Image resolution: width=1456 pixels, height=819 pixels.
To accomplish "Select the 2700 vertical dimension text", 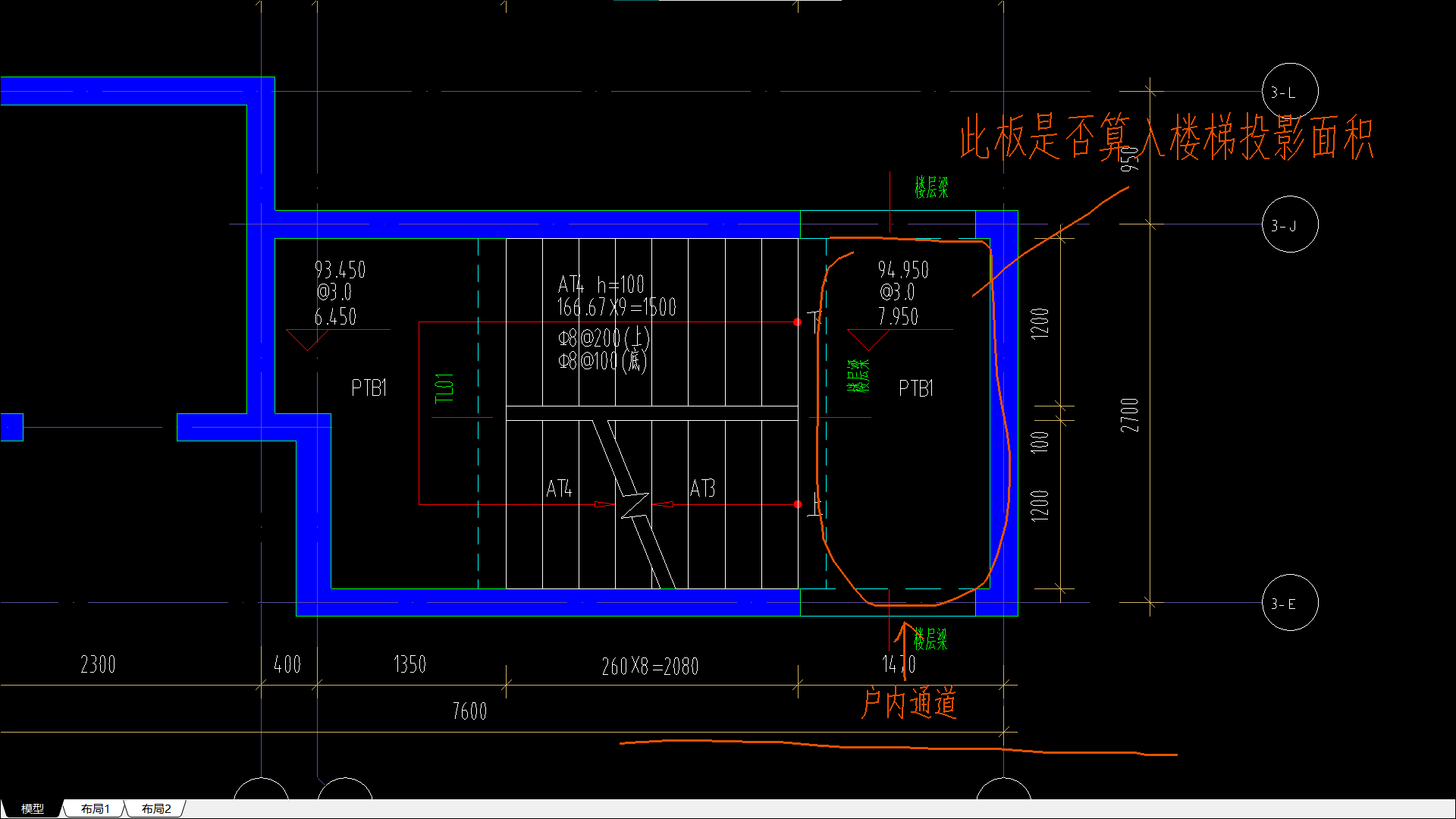I will [1130, 415].
